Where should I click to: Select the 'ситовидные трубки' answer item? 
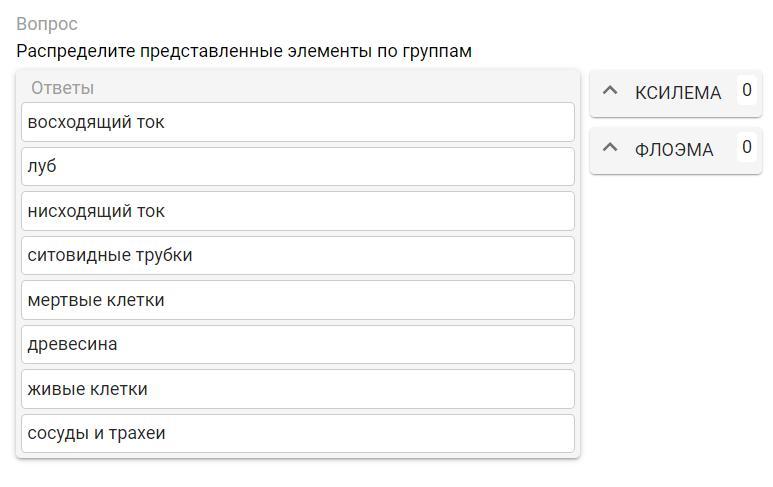(110, 255)
